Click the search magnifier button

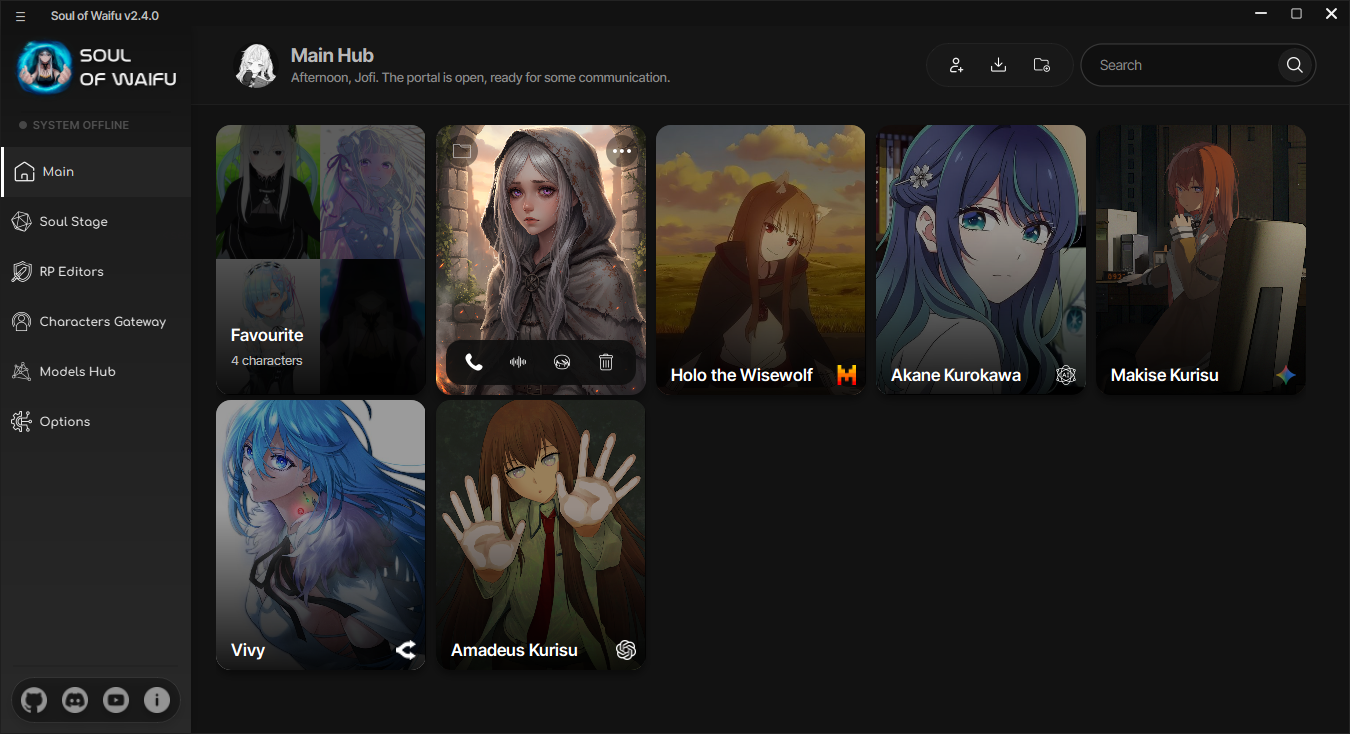click(1294, 65)
